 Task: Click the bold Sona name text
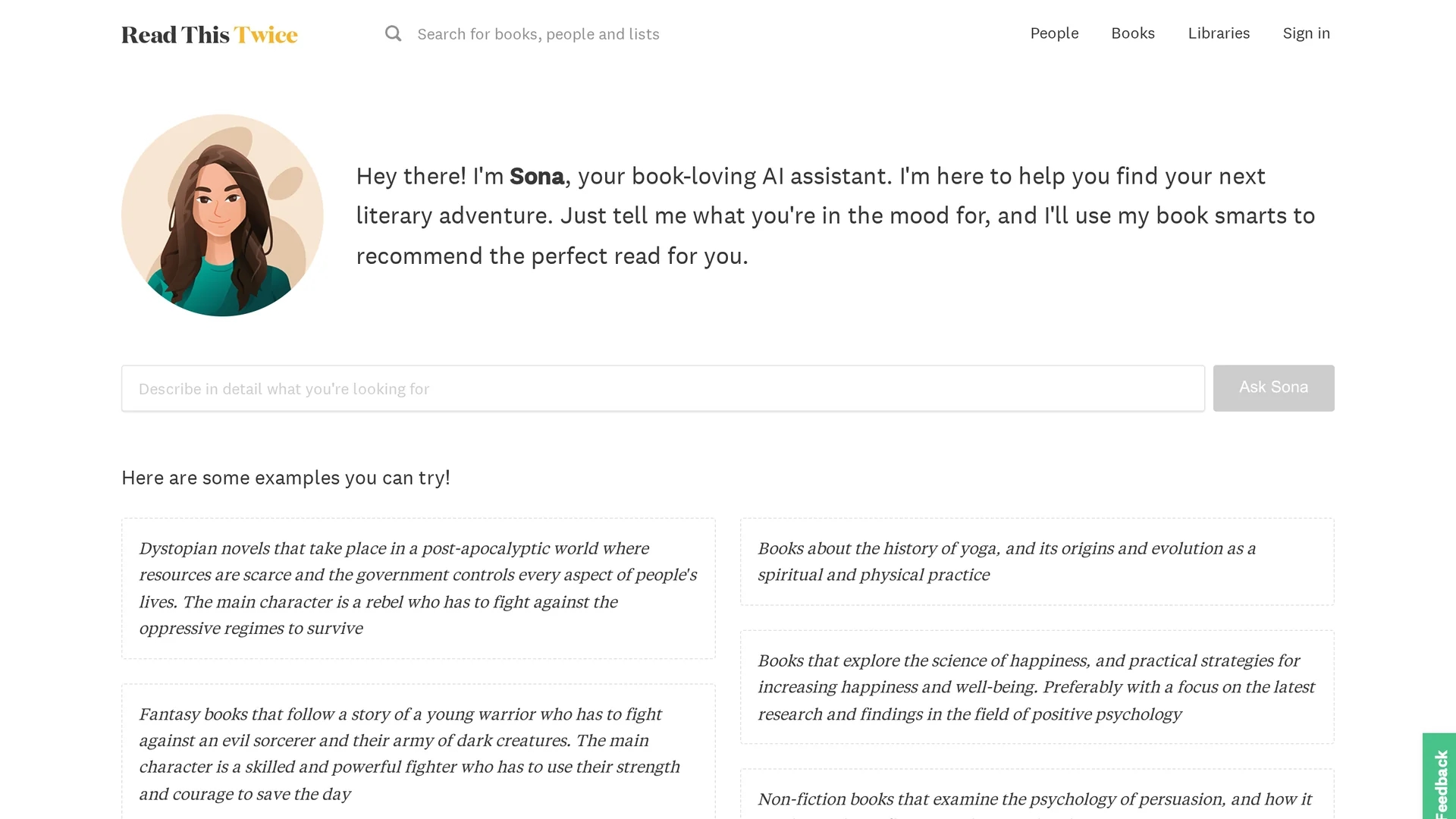pyautogui.click(x=537, y=177)
